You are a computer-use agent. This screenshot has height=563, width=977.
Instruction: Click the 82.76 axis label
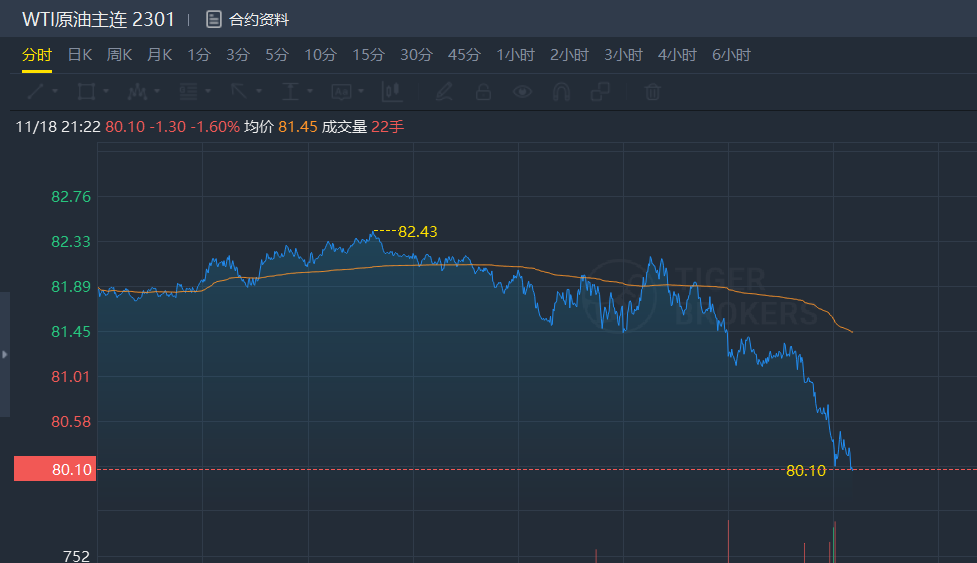click(x=71, y=197)
